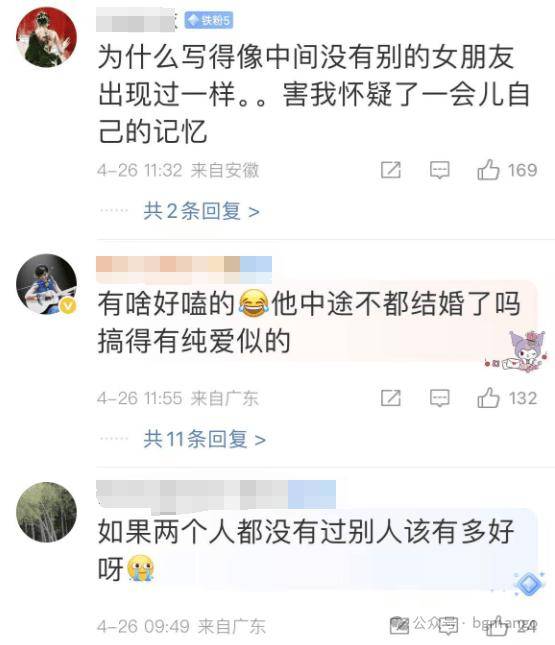
Task: Expand 共2条回复 replies
Action: click(x=201, y=211)
